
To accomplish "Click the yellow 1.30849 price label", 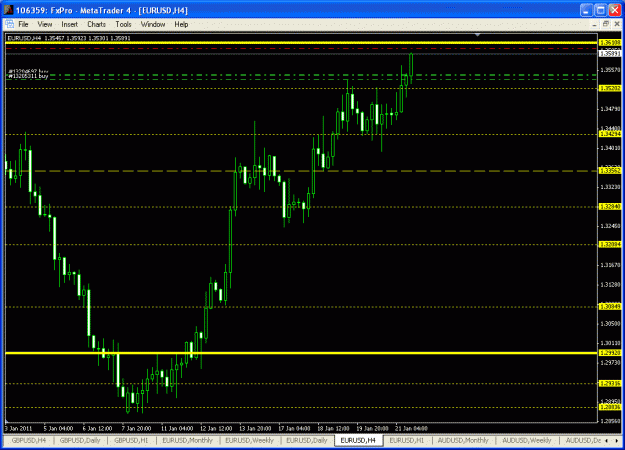I will pos(610,307).
